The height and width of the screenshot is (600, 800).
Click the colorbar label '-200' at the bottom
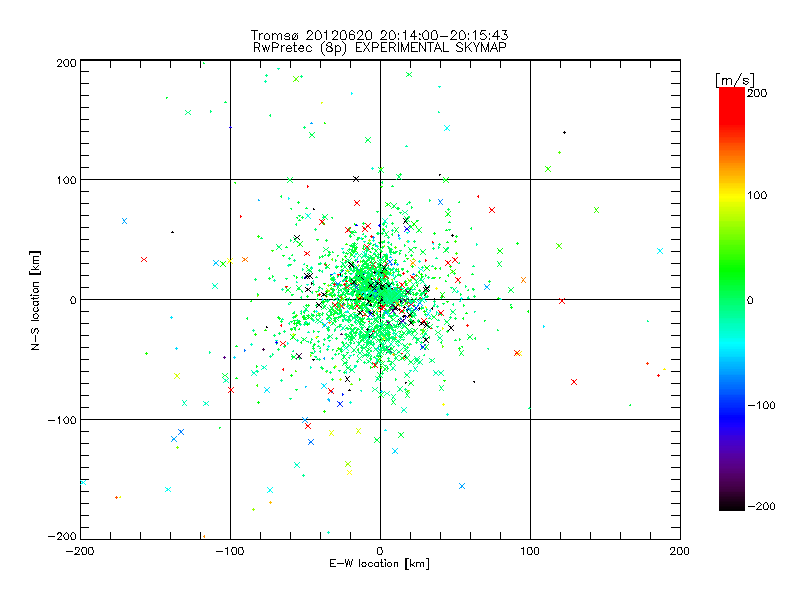[761, 506]
